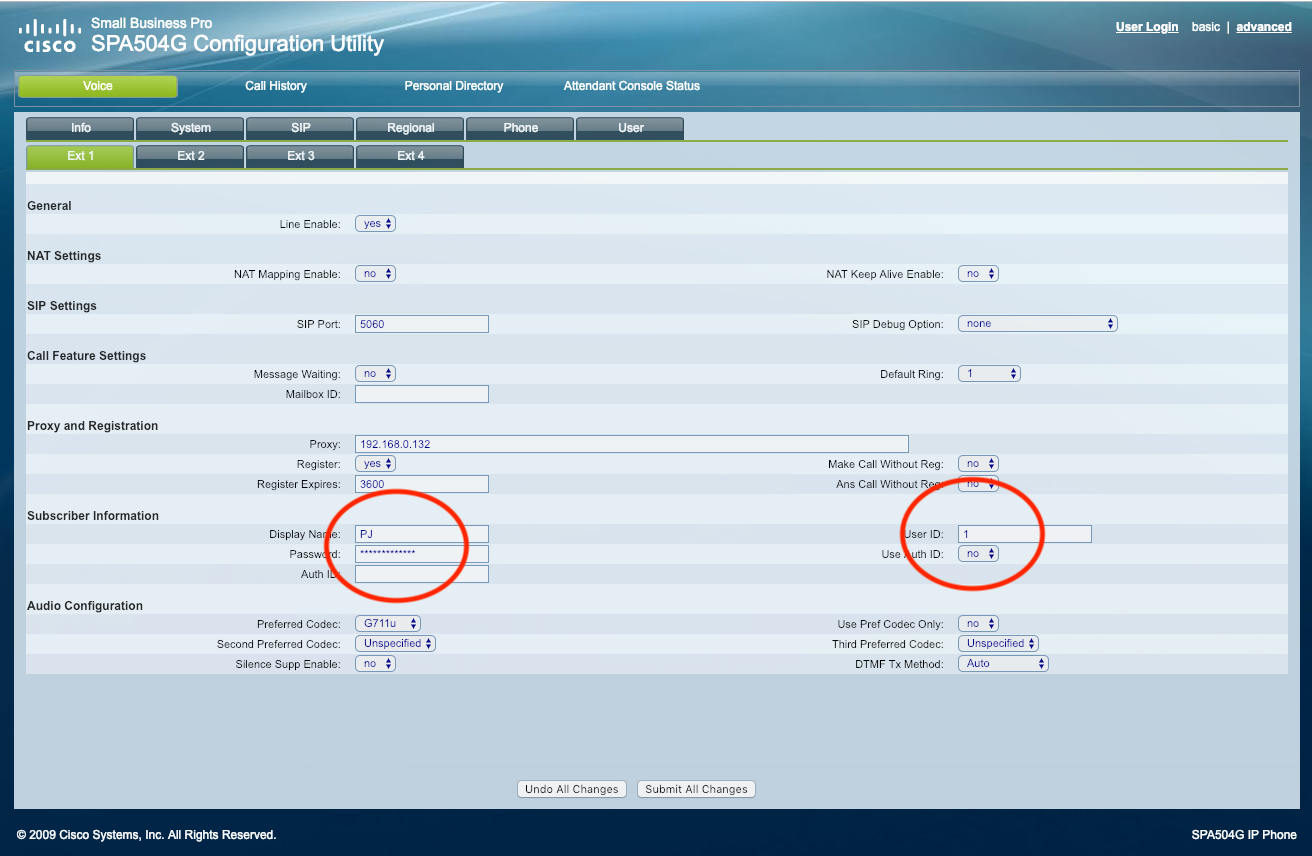Switch to Ext 4 tab
Viewport: 1312px width, 856px height.
coord(410,156)
